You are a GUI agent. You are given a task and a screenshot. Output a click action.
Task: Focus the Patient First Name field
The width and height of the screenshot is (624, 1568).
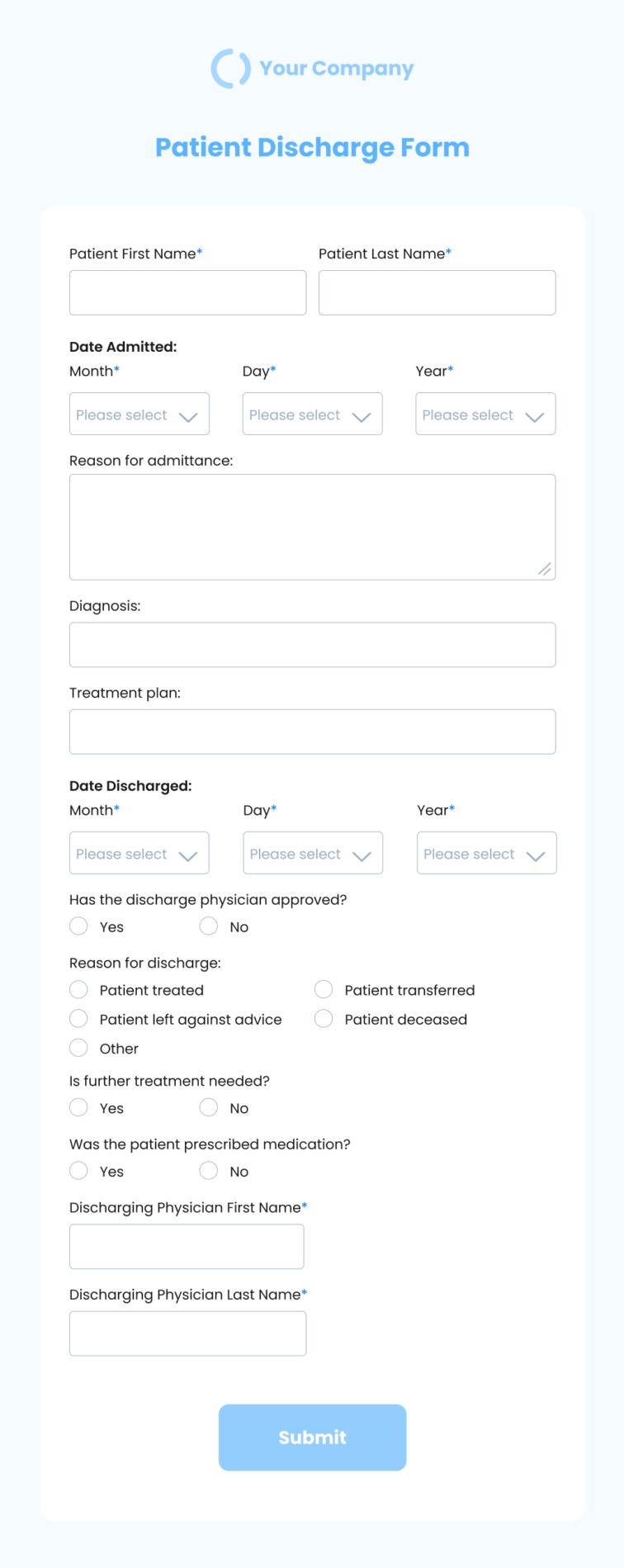pyautogui.click(x=188, y=292)
